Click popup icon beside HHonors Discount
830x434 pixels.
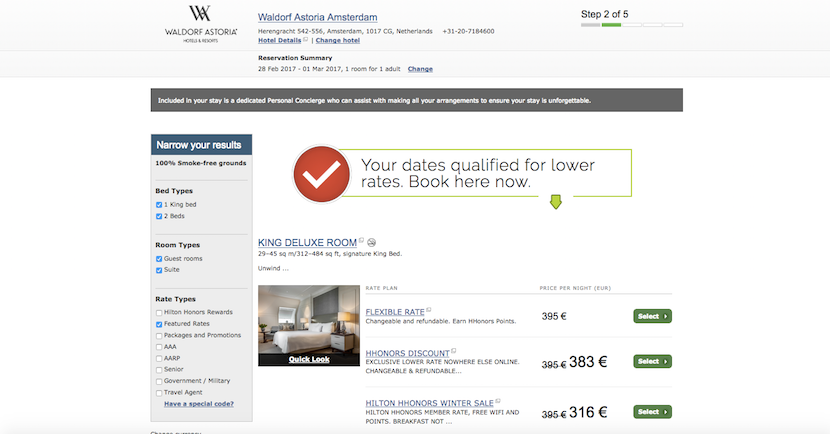[453, 350]
